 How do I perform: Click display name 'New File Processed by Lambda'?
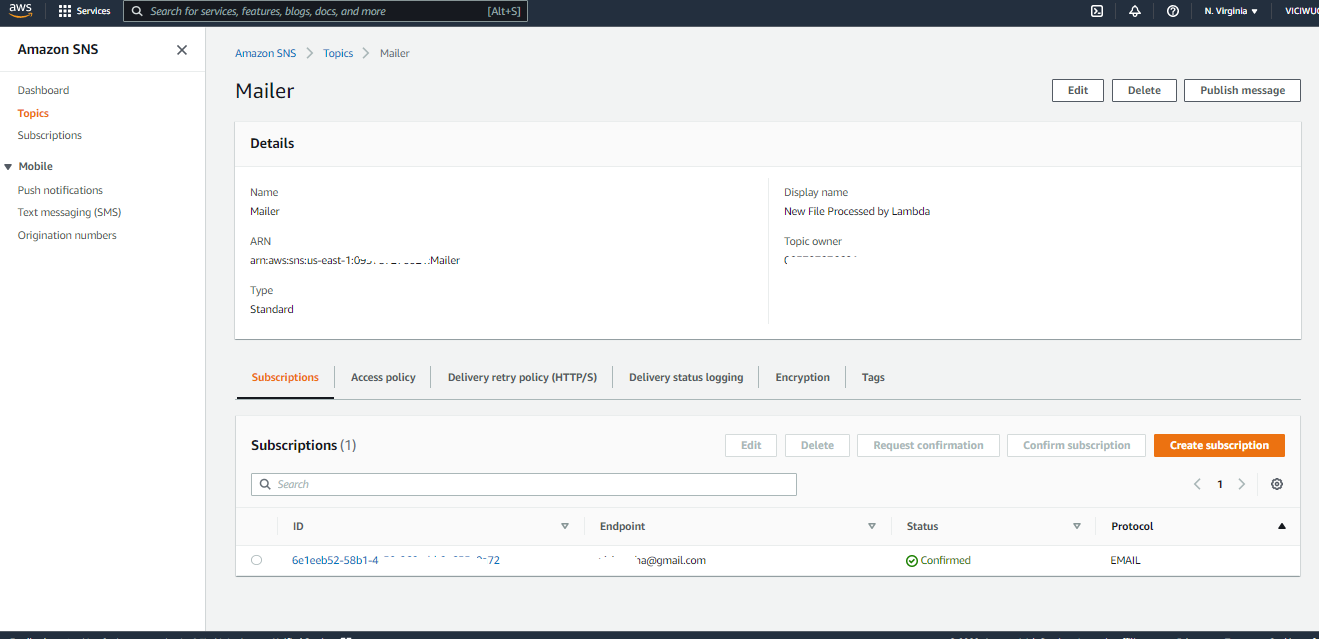click(857, 211)
